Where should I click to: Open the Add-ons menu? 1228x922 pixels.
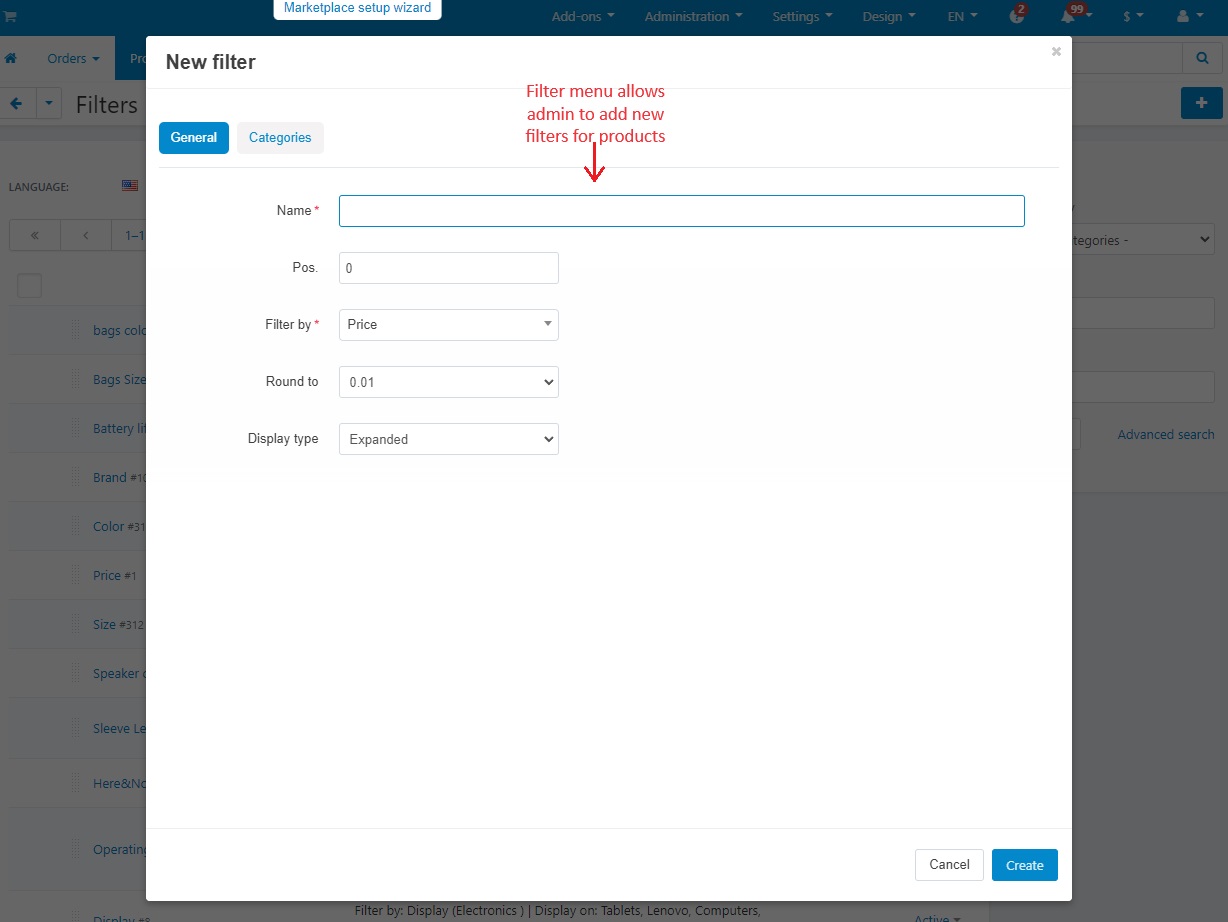[x=583, y=17]
